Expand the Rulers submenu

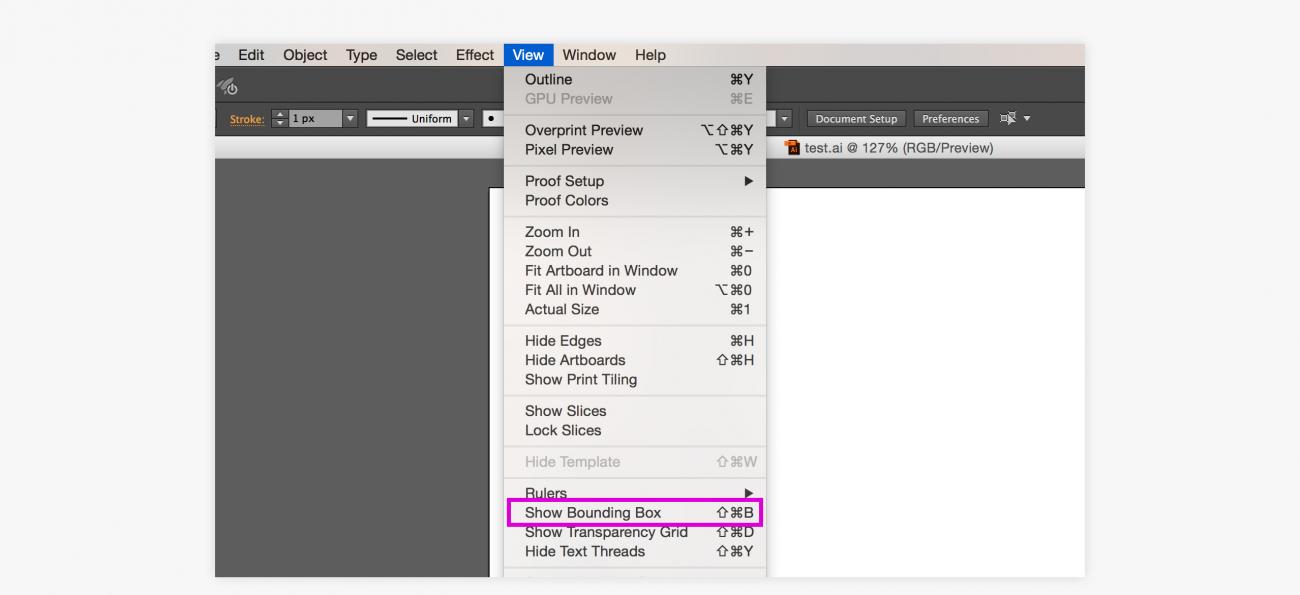point(635,493)
